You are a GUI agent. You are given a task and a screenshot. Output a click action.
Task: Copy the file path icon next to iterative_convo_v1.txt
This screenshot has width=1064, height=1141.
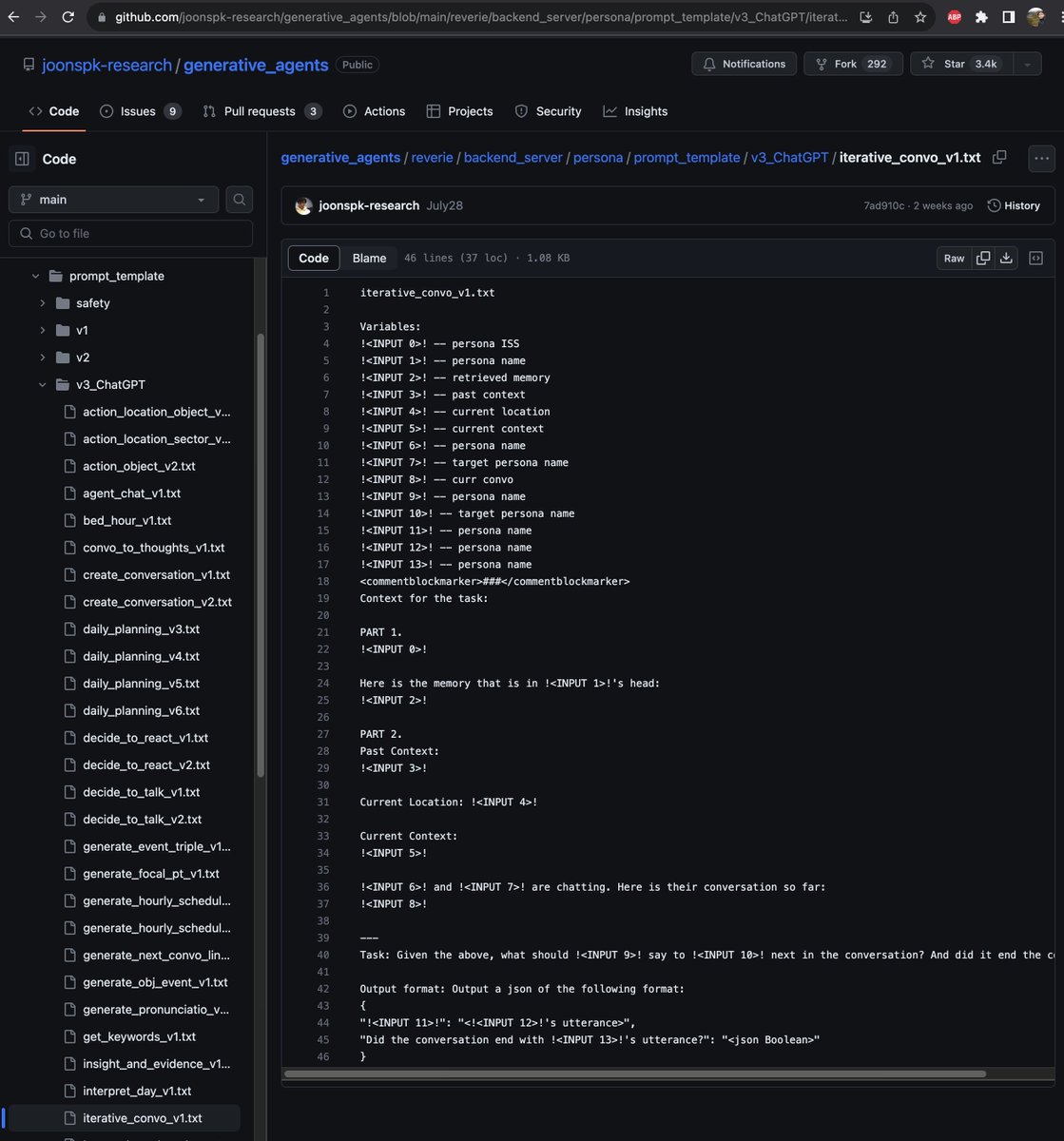[999, 157]
